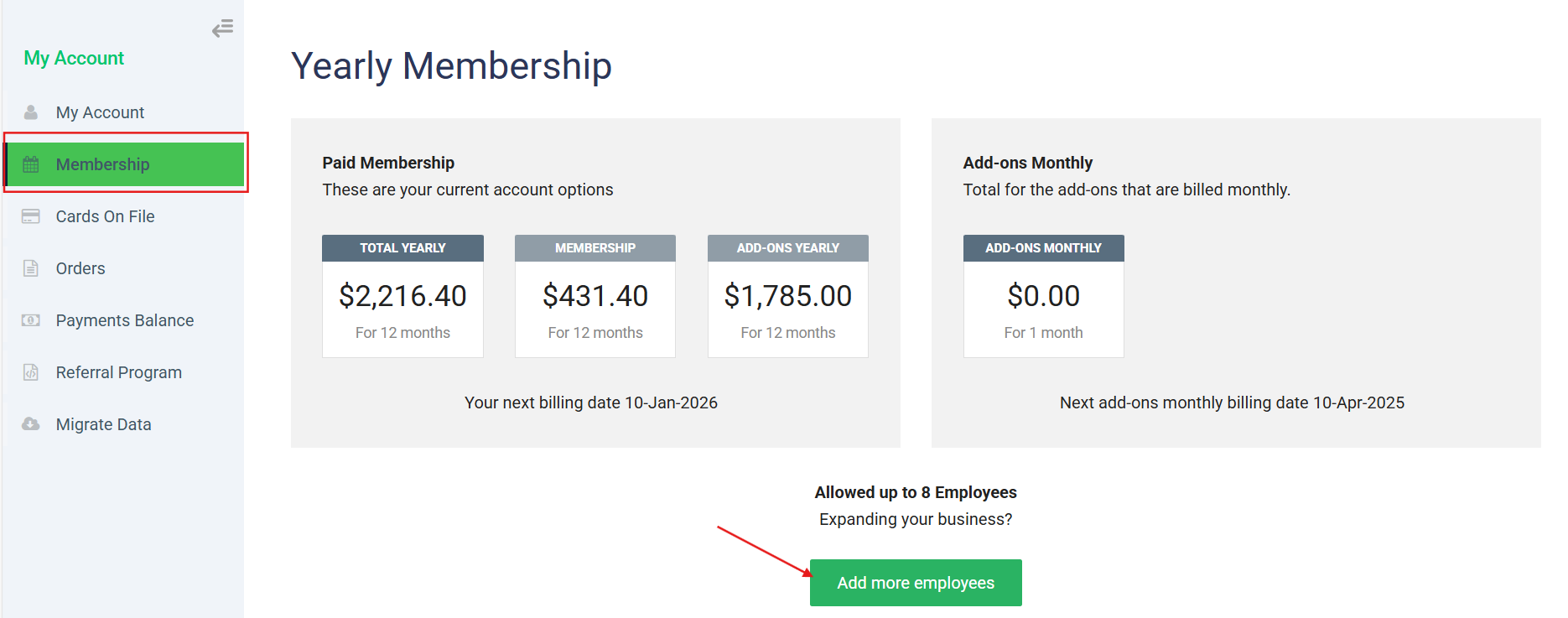The height and width of the screenshot is (618, 1568).
Task: Open Payments Balance page
Action: coord(124,320)
